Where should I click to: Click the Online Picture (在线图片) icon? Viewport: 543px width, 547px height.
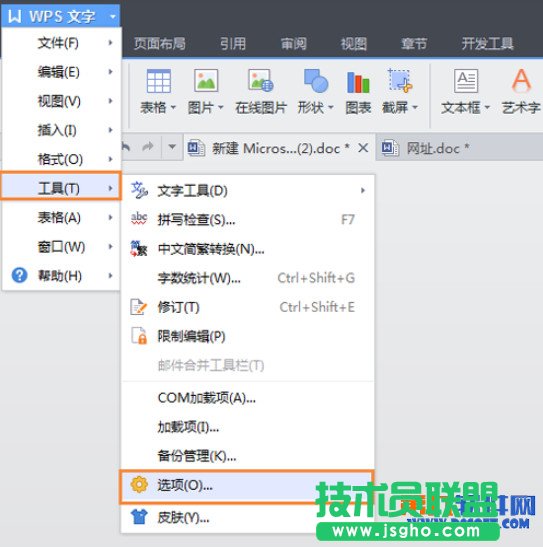(x=261, y=81)
